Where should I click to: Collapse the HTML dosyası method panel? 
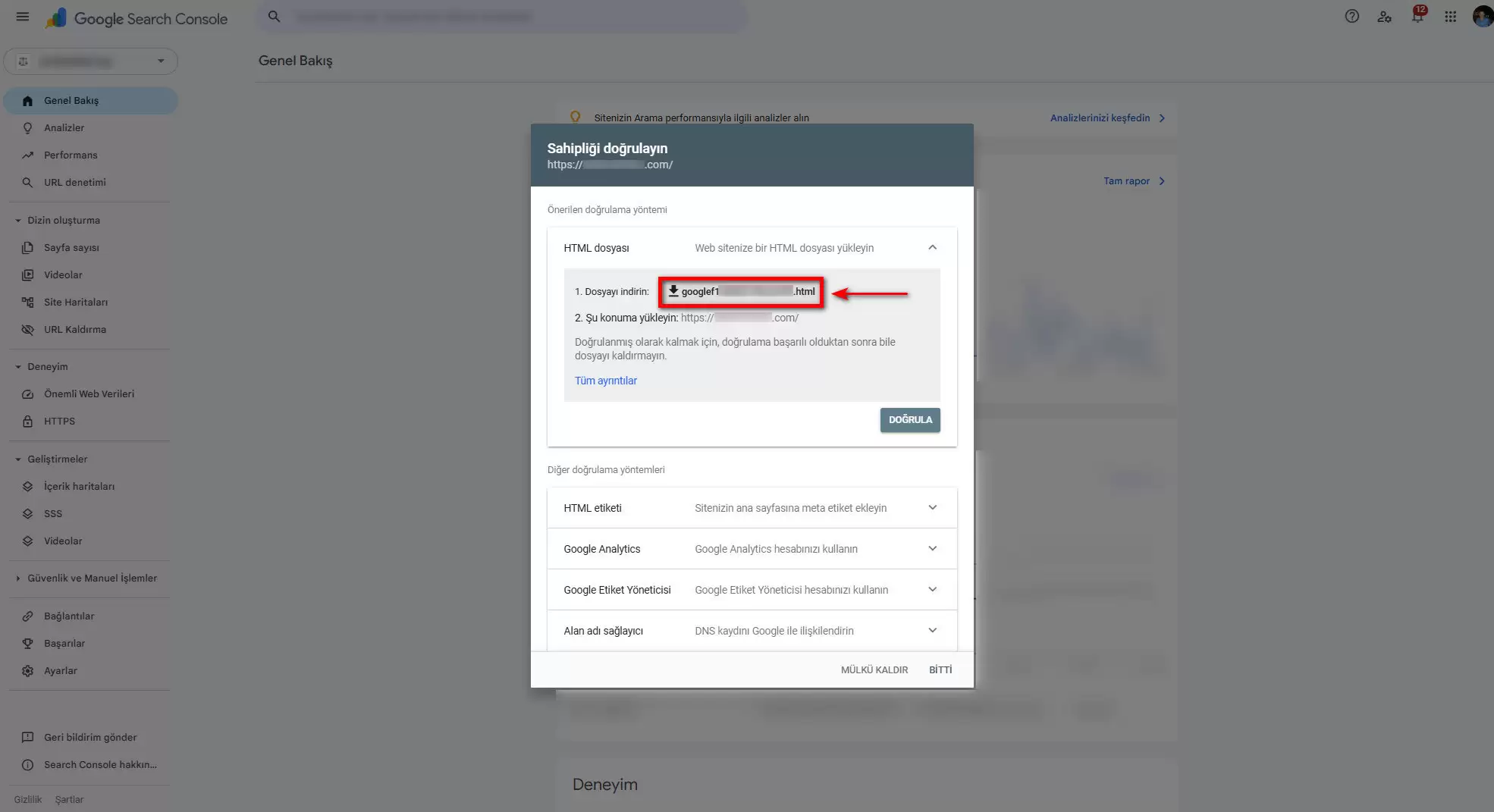(932, 248)
